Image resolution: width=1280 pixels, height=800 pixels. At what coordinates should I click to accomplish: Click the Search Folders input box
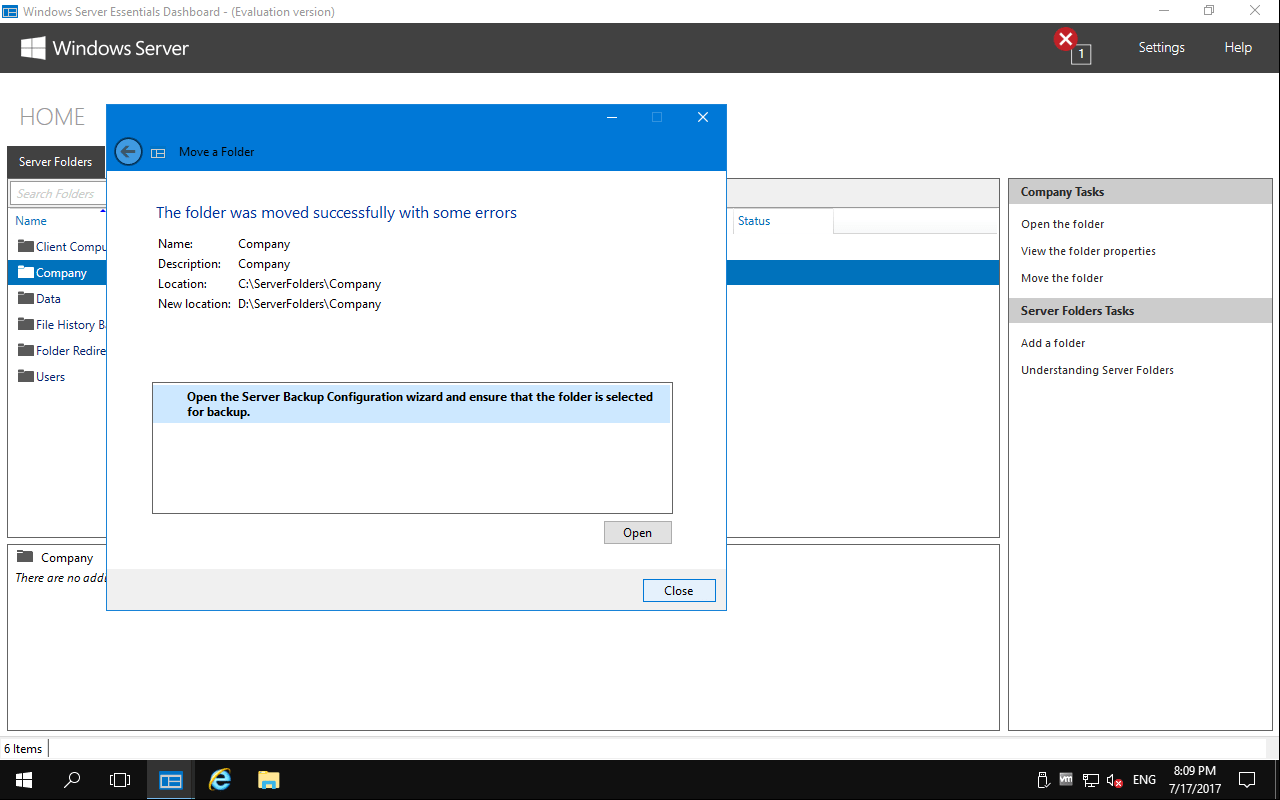[58, 193]
